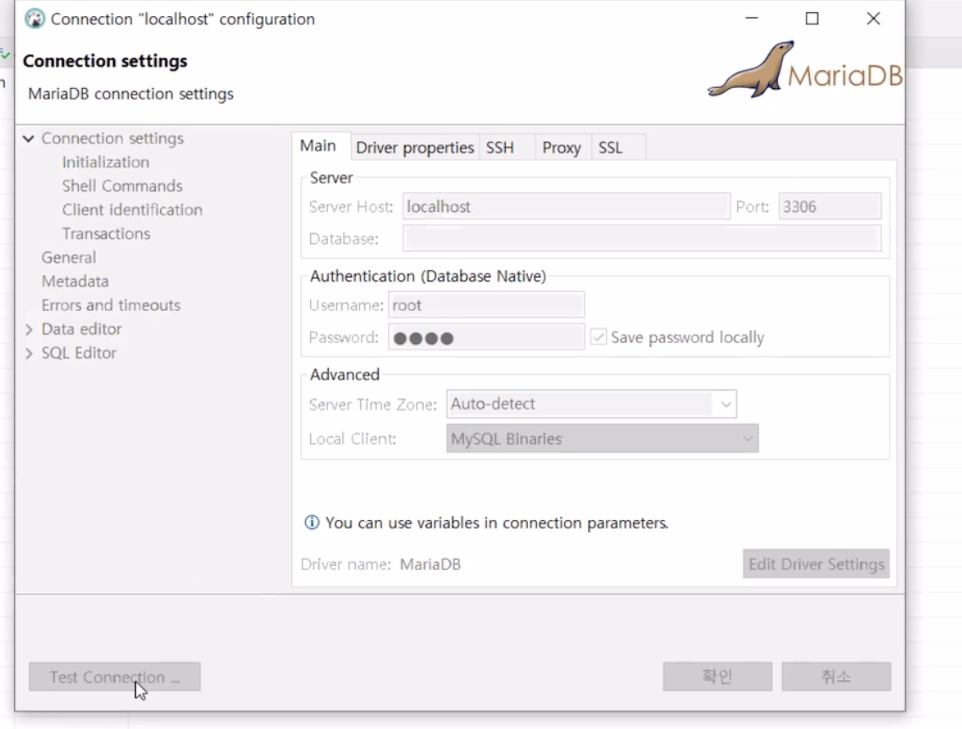Select Shell Commands in the settings tree

click(122, 186)
